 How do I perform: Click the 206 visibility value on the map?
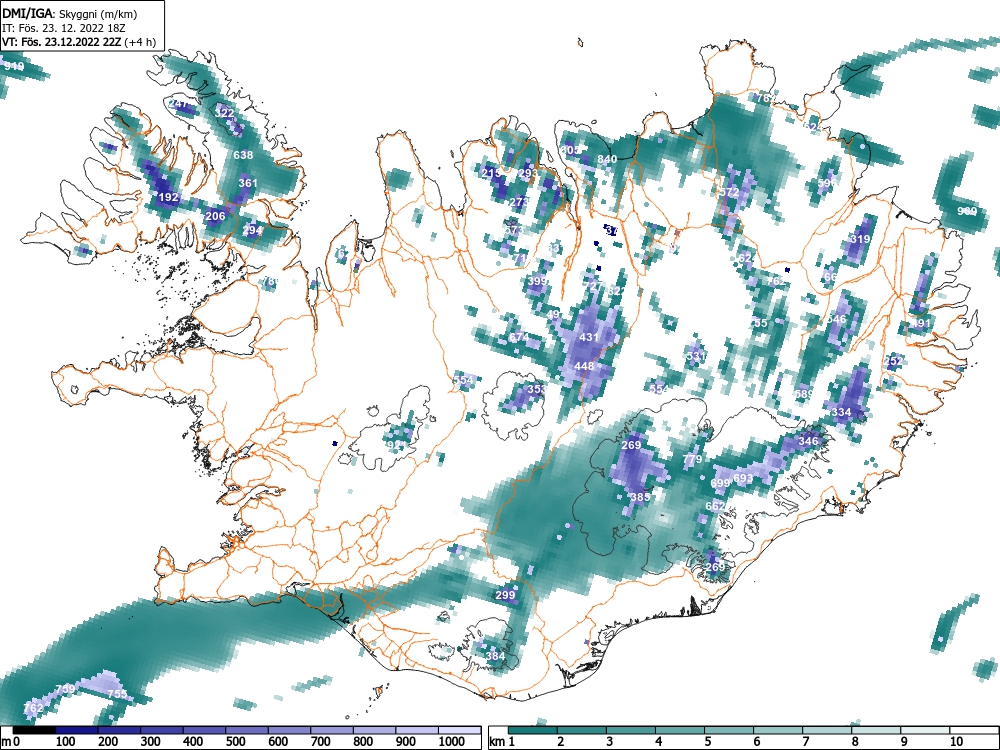[x=215, y=216]
